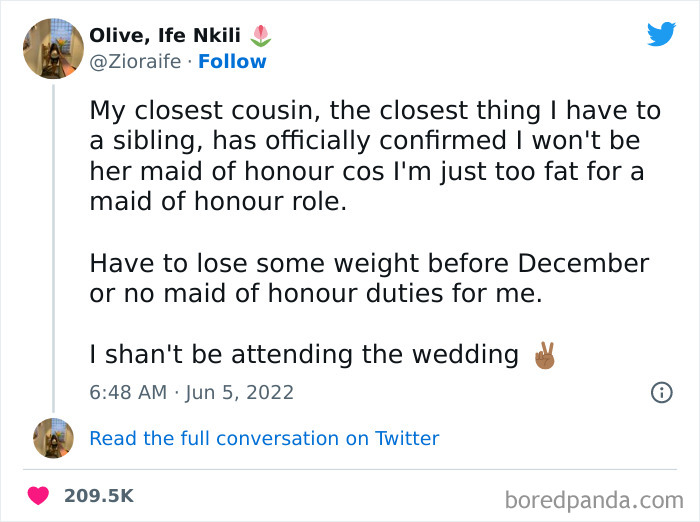Open the 6:48 AM Jun 5, 2022 timestamp
This screenshot has height=522, width=700.
coord(191,392)
